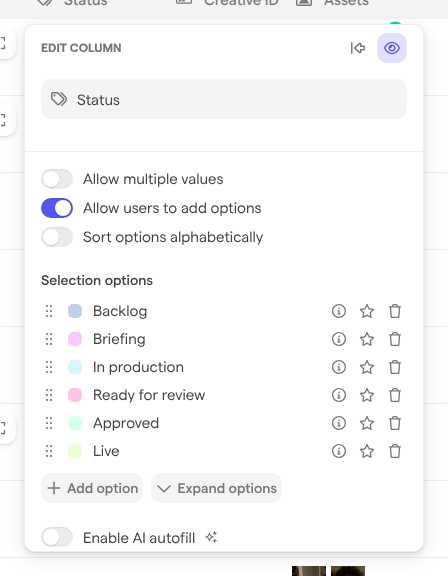448x576 pixels.
Task: Turn on Sort options alphabetically
Action: coord(57,237)
